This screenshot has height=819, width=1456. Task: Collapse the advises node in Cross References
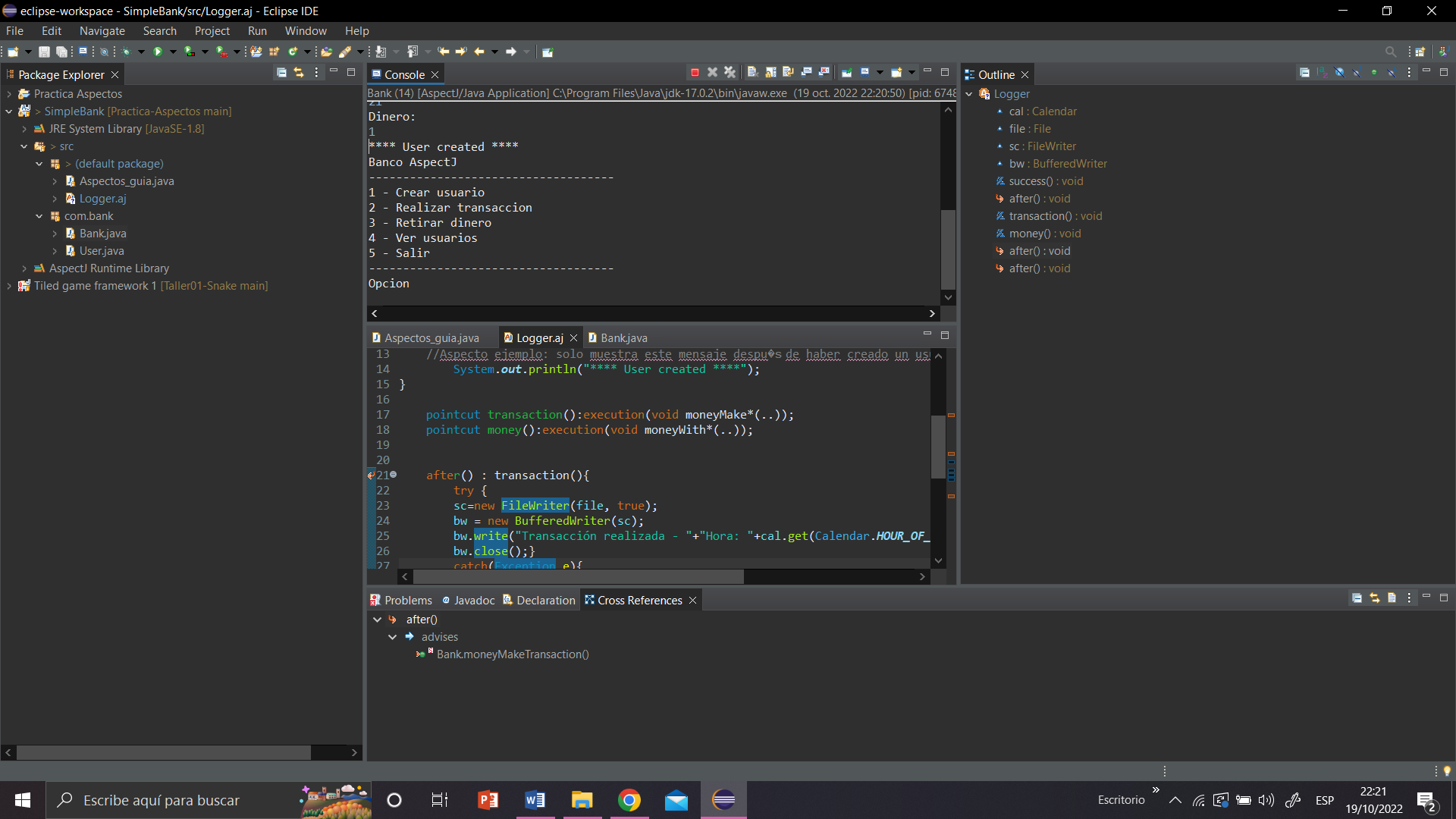click(x=393, y=636)
